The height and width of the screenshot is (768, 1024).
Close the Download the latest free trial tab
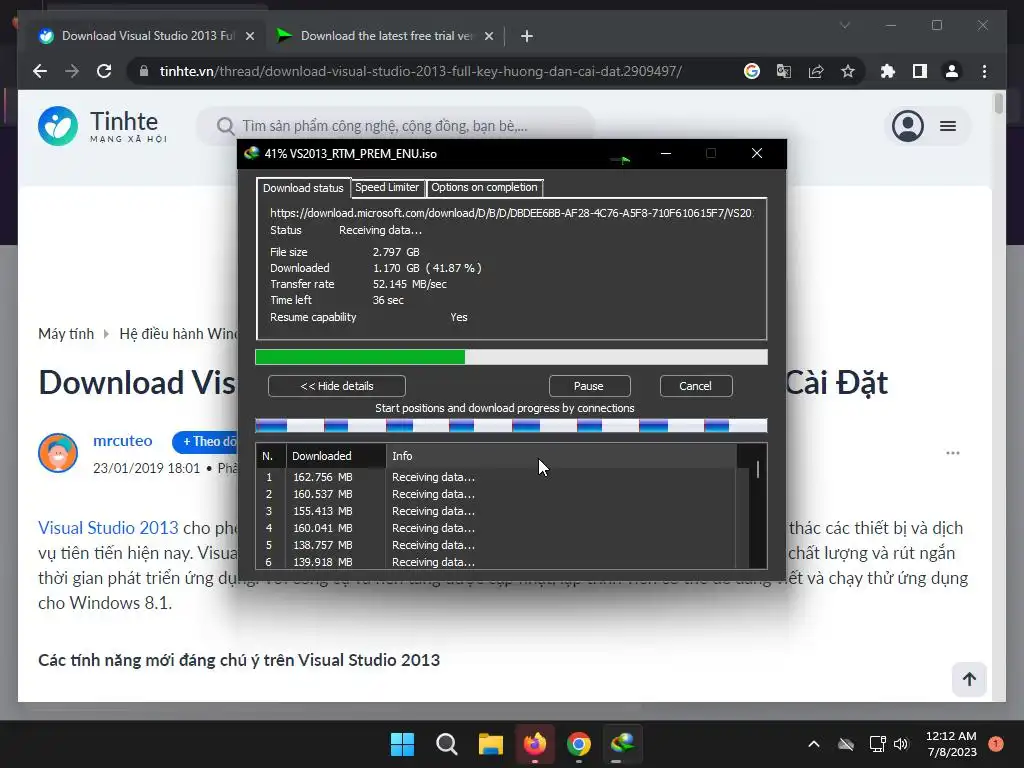click(488, 36)
